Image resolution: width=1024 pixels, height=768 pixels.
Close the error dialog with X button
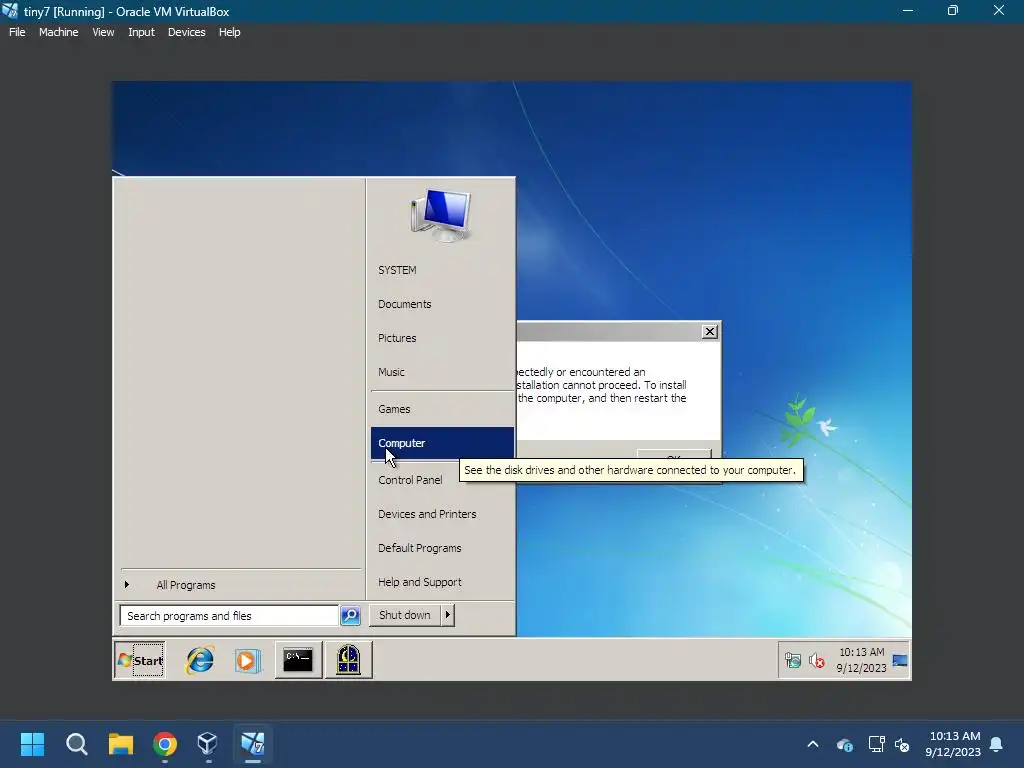709,332
